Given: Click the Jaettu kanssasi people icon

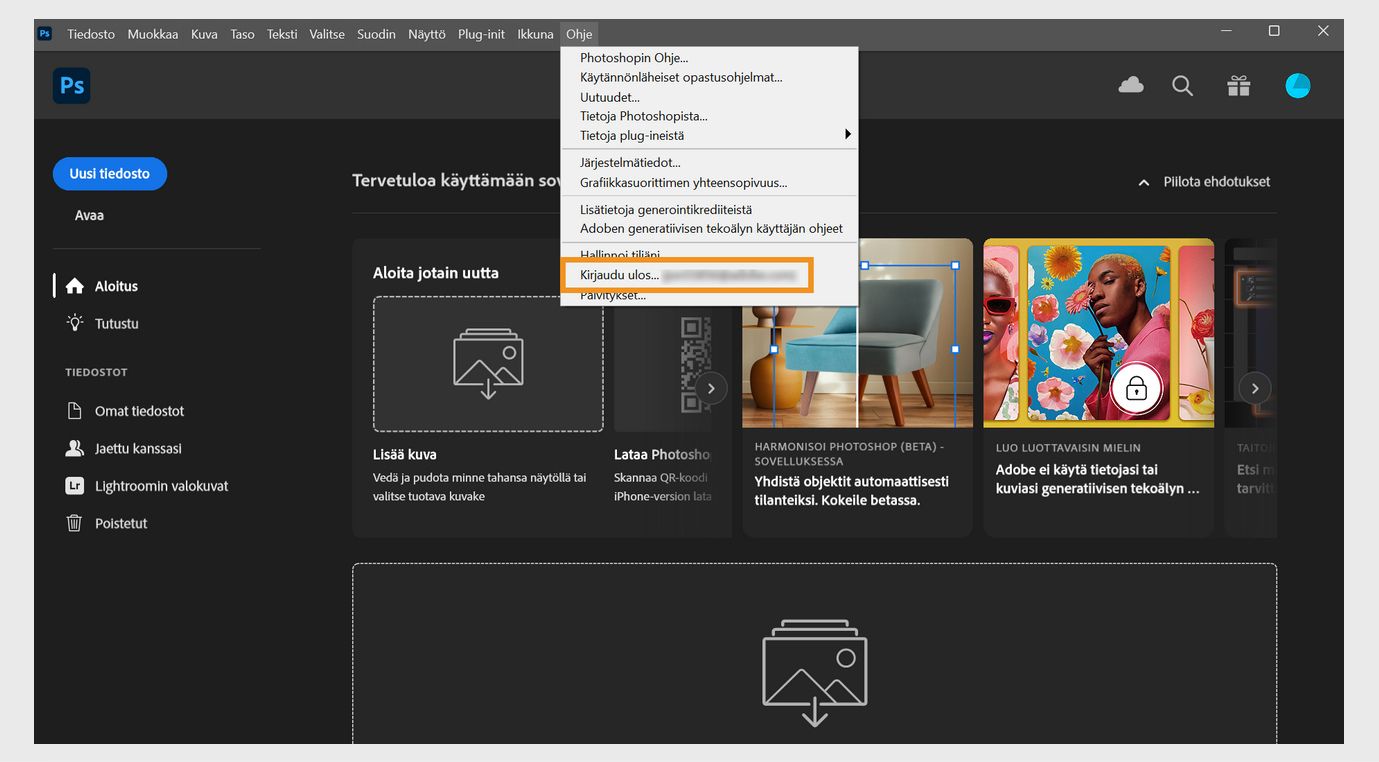Looking at the screenshot, I should click(75, 448).
